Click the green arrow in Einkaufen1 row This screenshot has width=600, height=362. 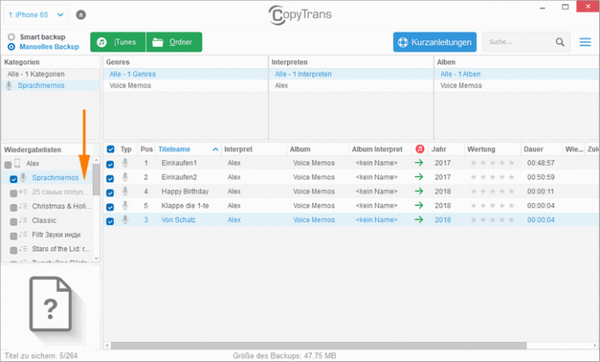pos(419,163)
